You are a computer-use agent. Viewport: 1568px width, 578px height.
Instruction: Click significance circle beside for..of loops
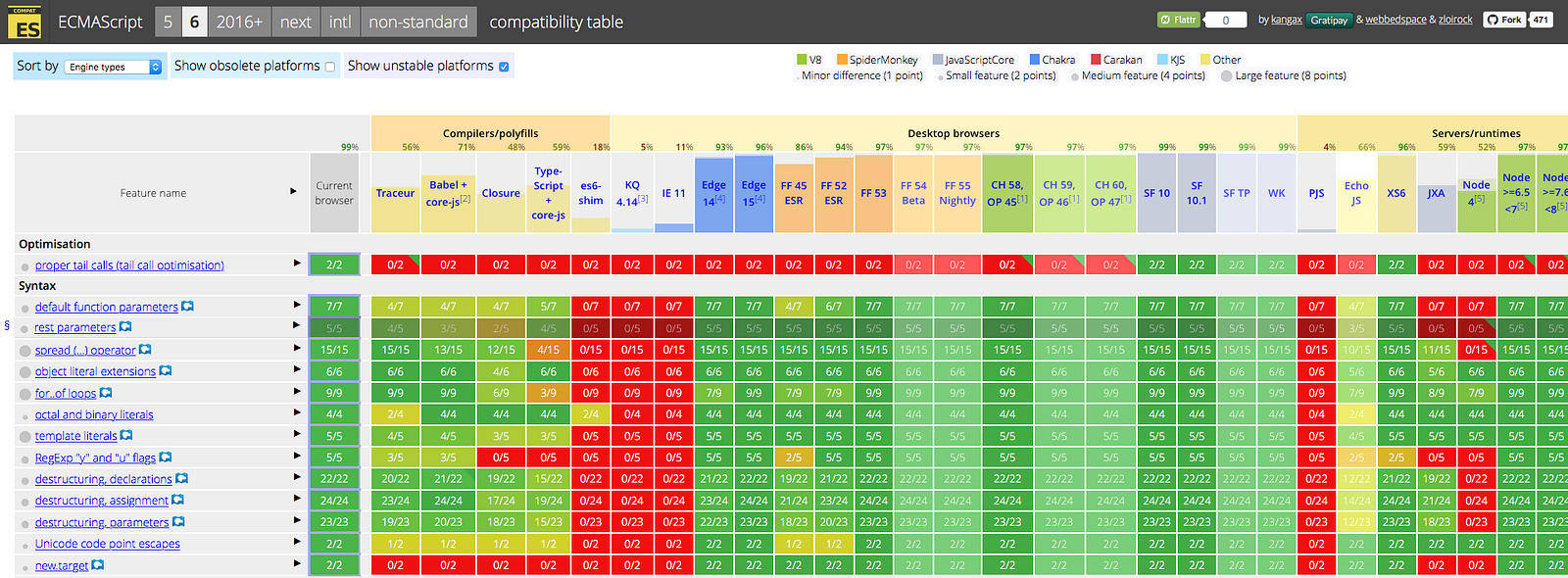pos(25,394)
